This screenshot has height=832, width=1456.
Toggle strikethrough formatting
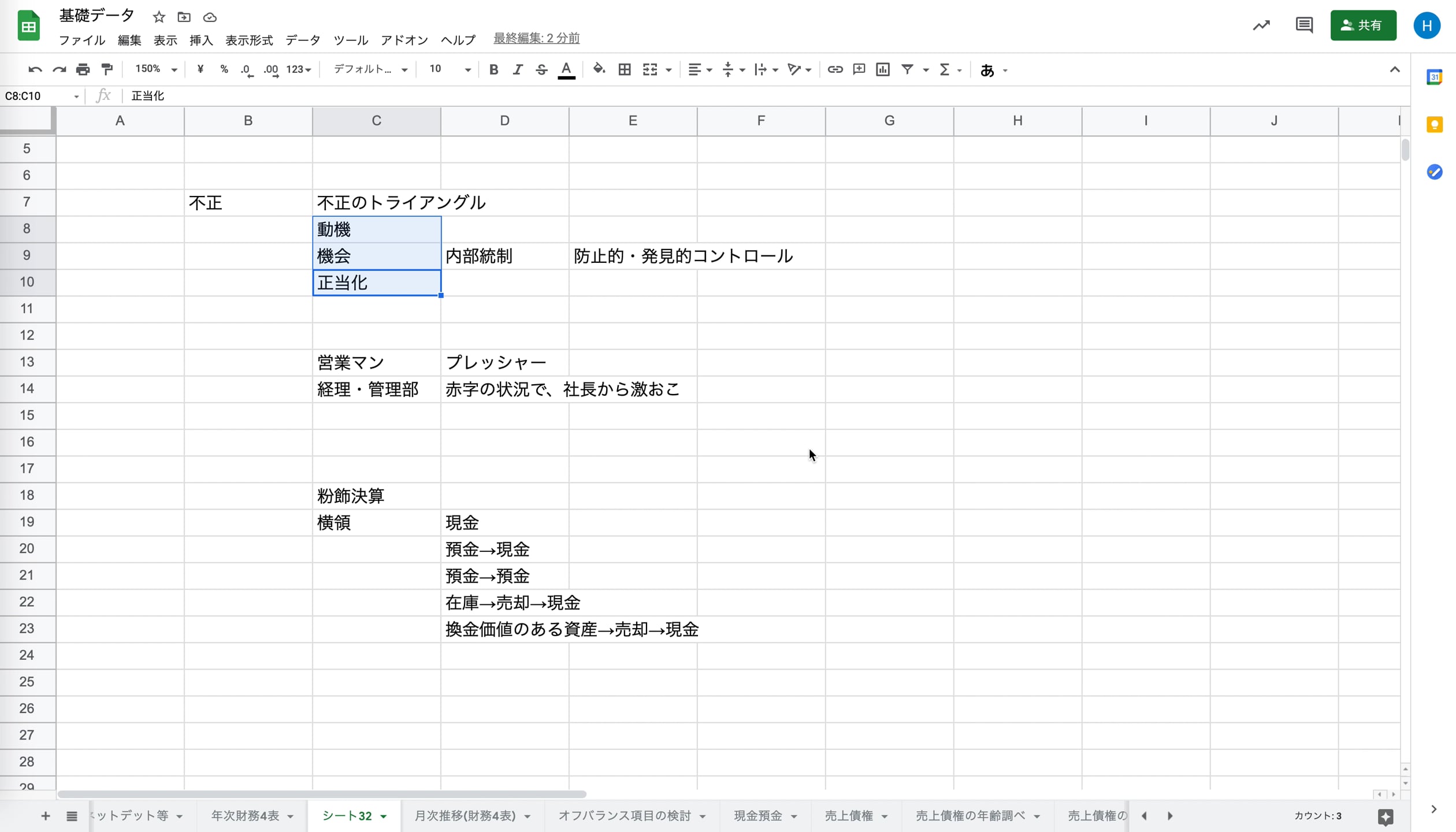click(x=541, y=69)
